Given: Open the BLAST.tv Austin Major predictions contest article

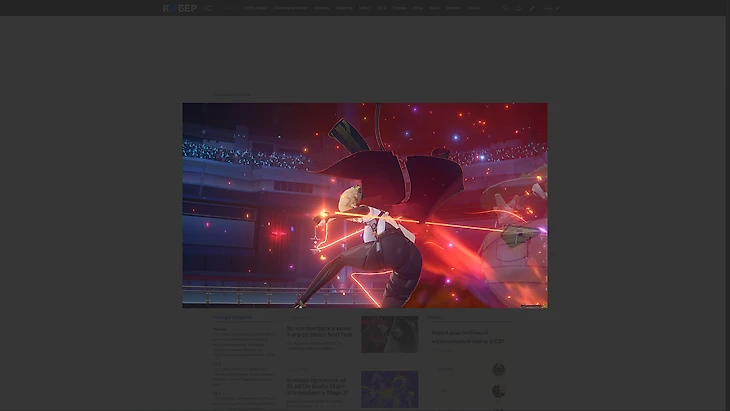Looking at the screenshot, I should (317, 386).
